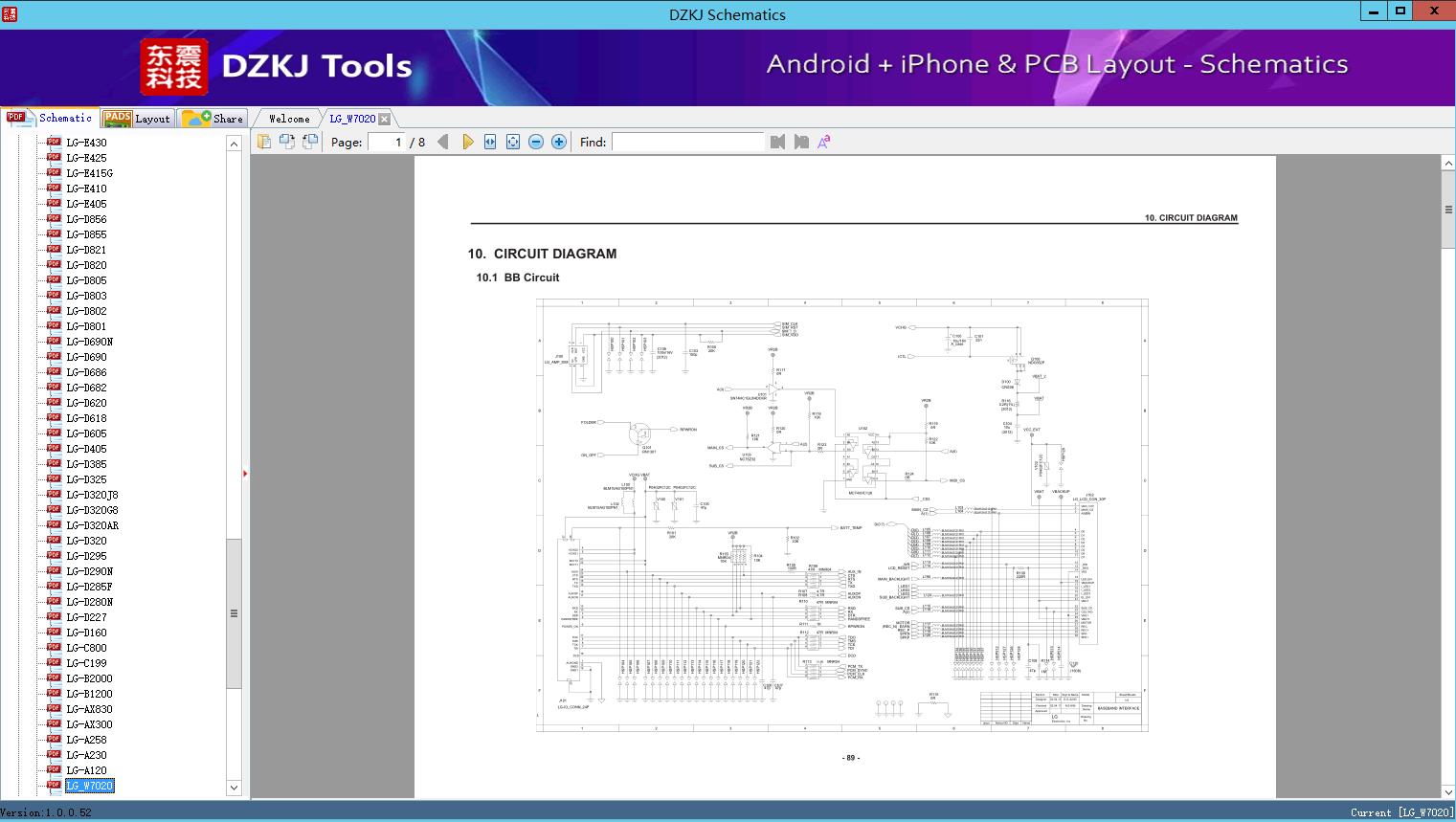1456x822 pixels.
Task: Click the find next icon
Action: (801, 142)
